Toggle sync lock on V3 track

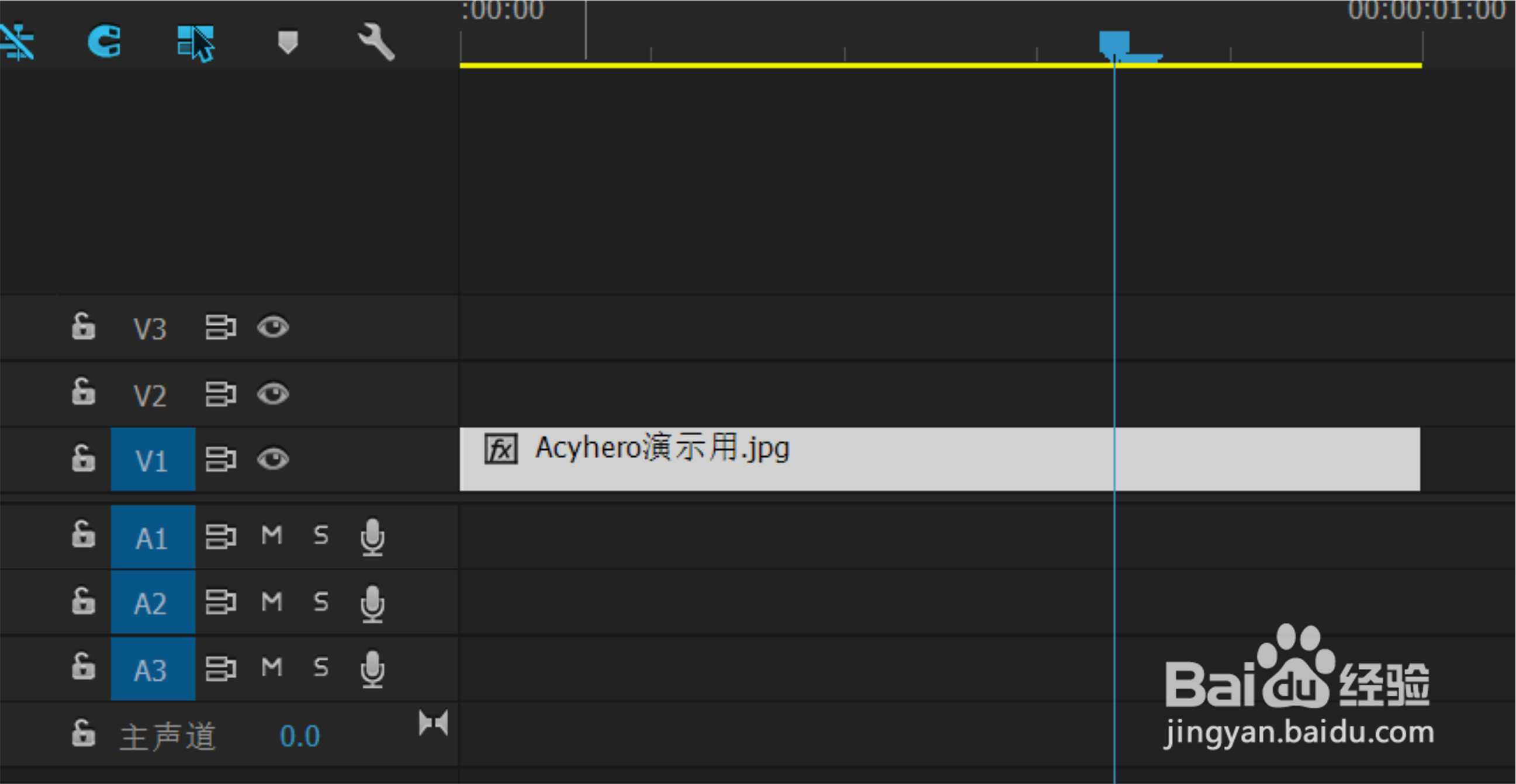click(x=221, y=327)
